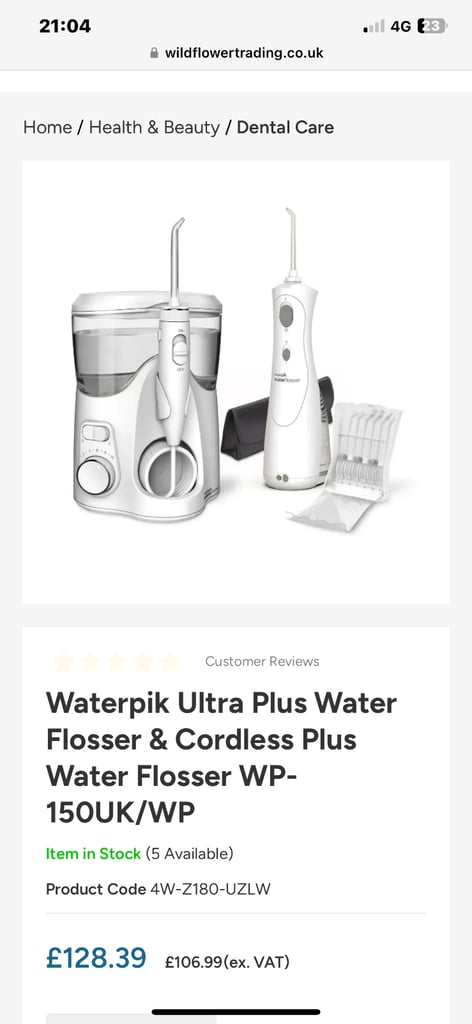Tap the 4G network indicator
The height and width of the screenshot is (1024, 472).
point(401,26)
